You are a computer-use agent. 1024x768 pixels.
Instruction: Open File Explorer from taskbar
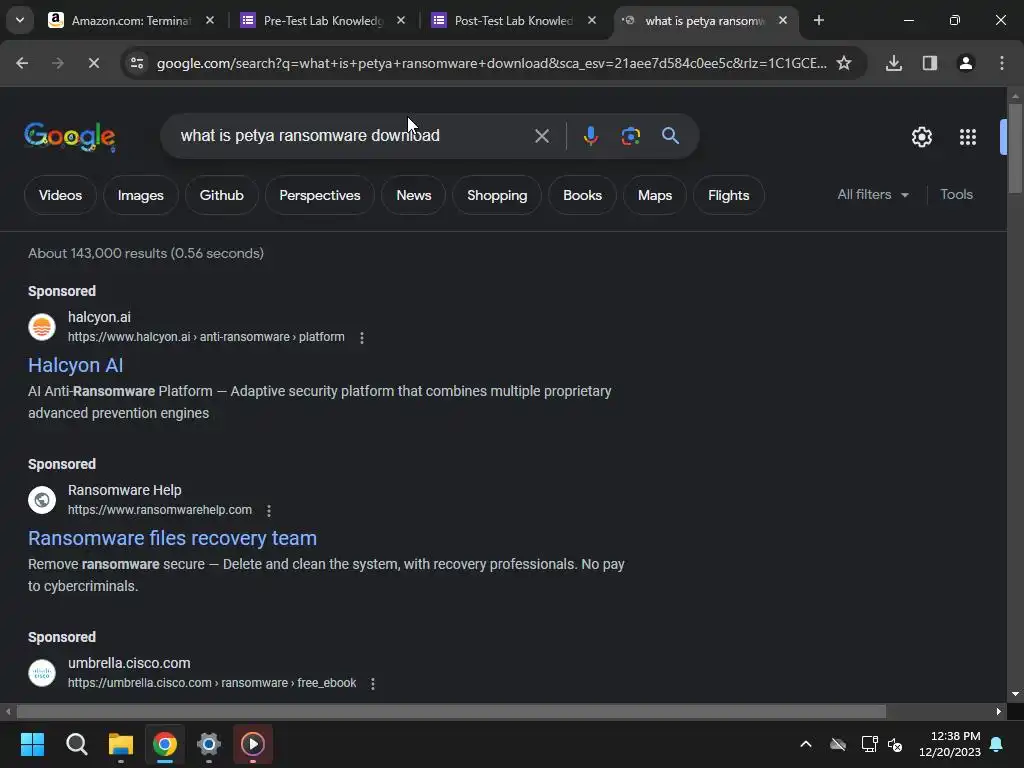[121, 744]
